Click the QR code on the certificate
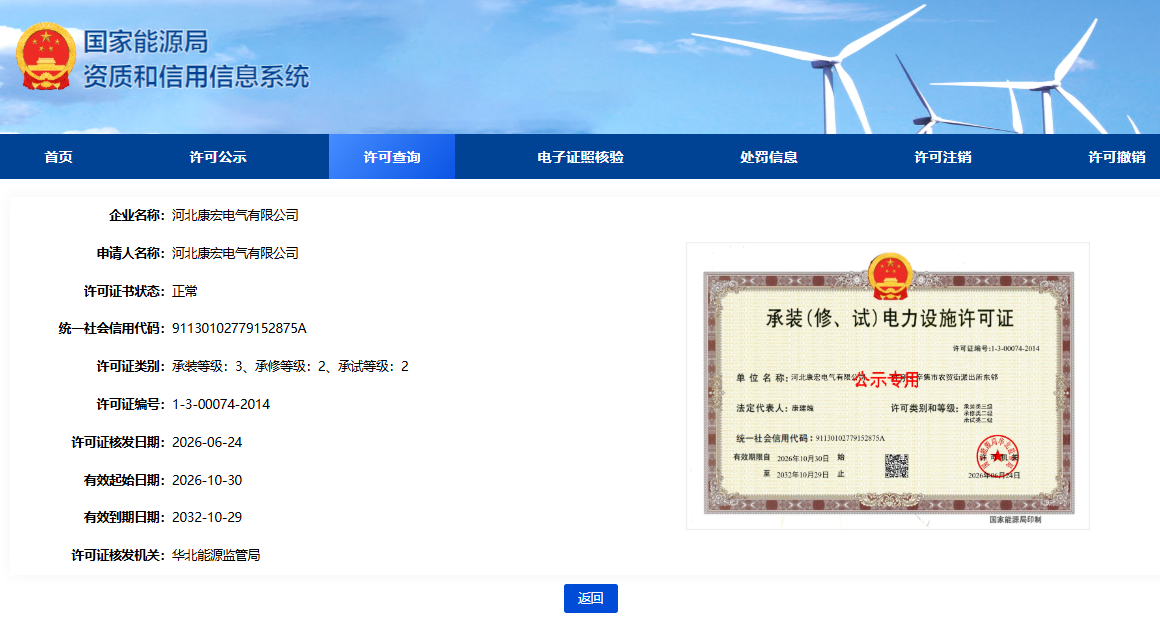The width and height of the screenshot is (1160, 621). (897, 466)
